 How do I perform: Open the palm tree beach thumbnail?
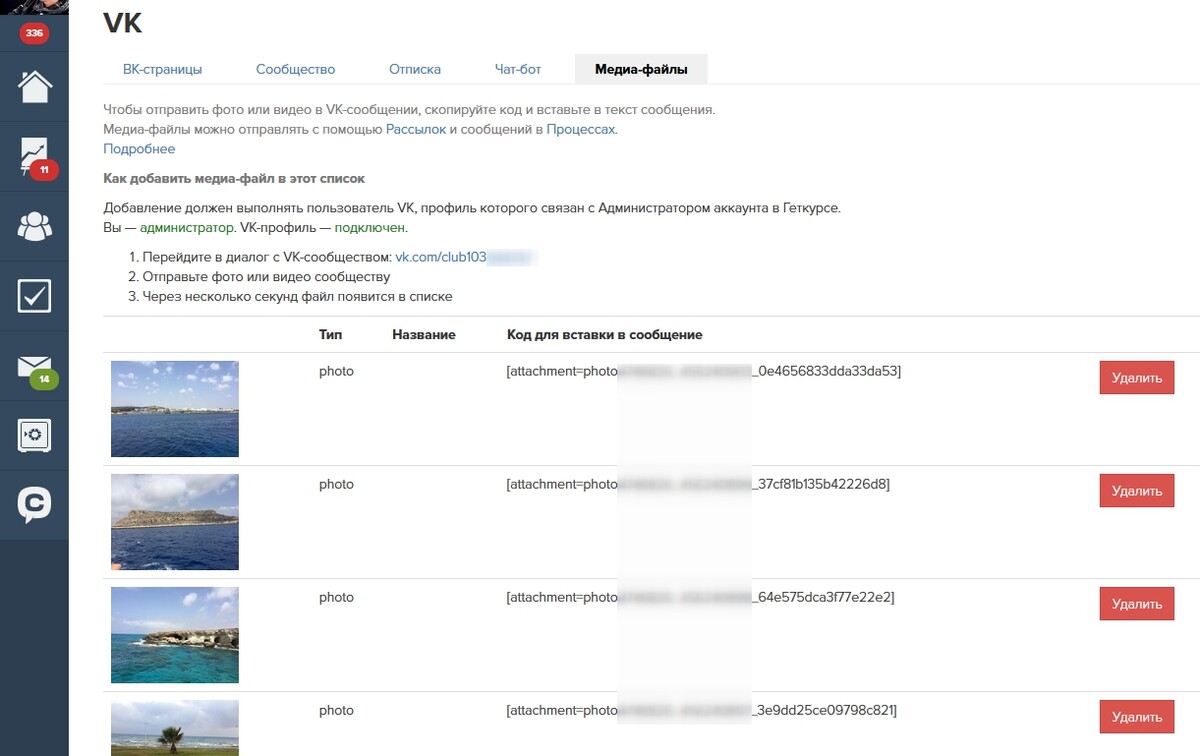coord(175,728)
